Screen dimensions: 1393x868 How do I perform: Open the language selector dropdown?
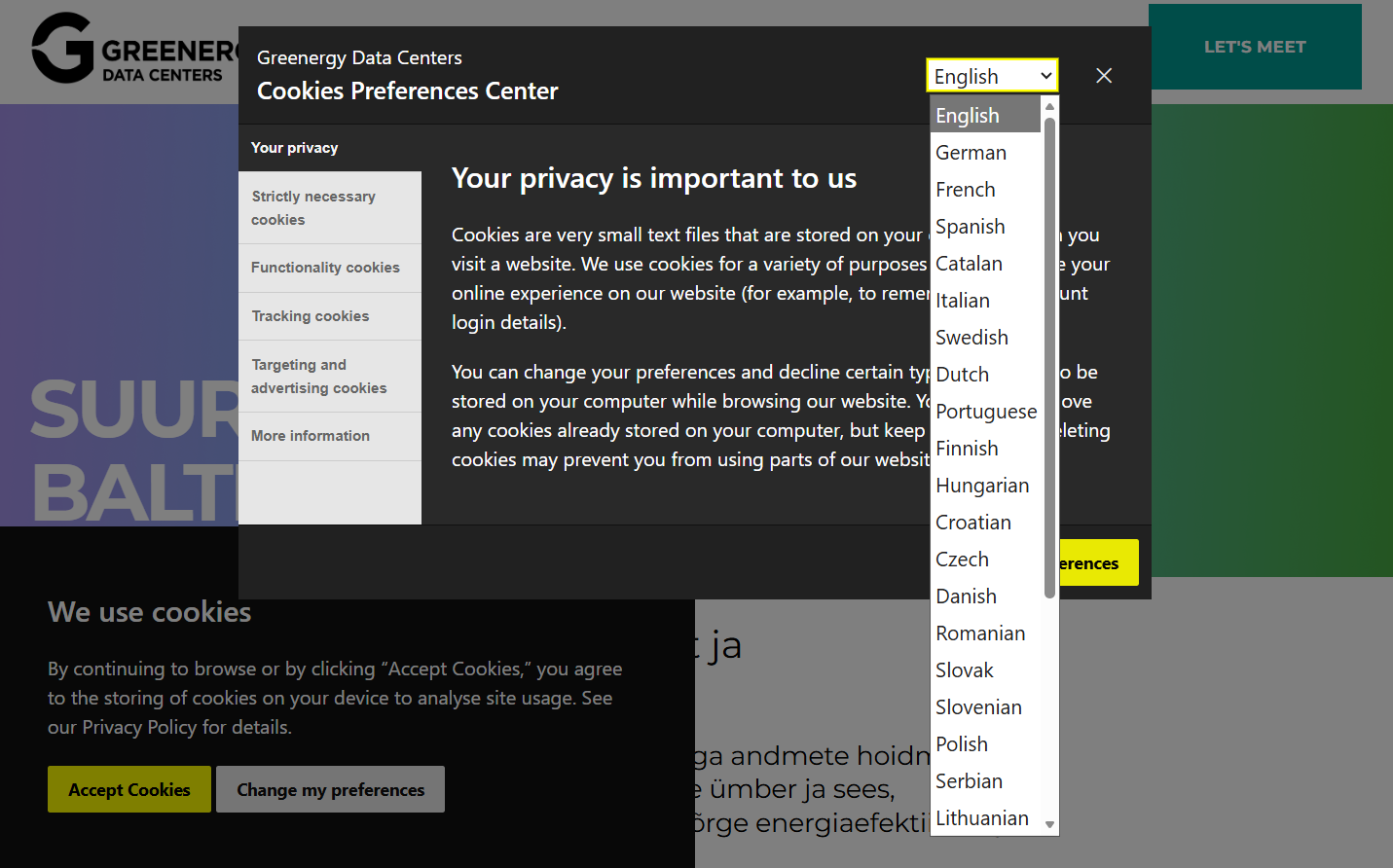[x=992, y=76]
